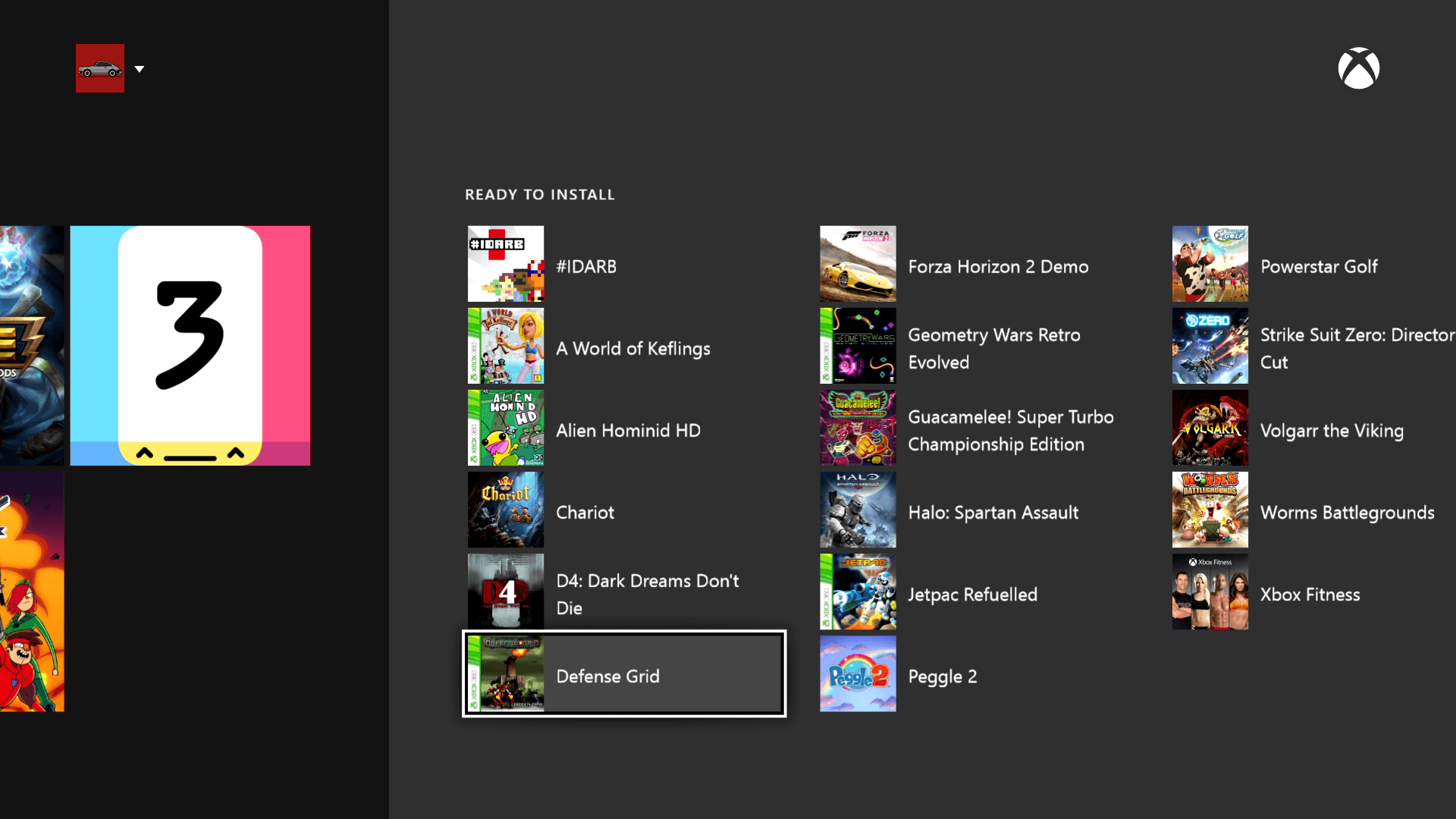Select the "Xbox Fitness" title text

(x=1310, y=595)
